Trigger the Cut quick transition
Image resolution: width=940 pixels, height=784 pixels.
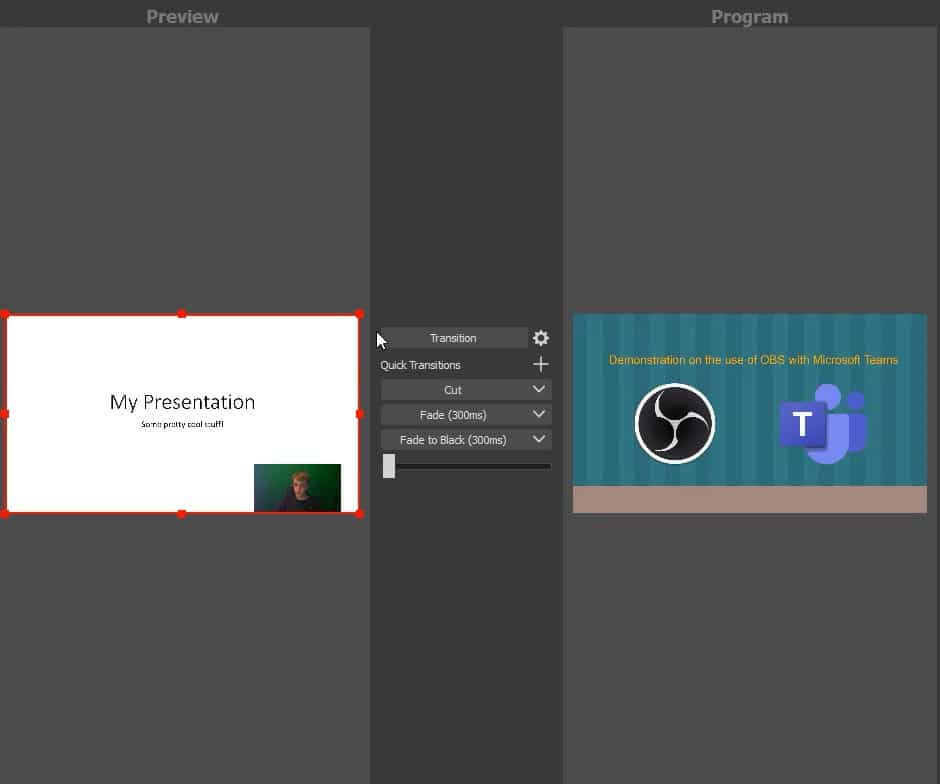click(x=453, y=390)
